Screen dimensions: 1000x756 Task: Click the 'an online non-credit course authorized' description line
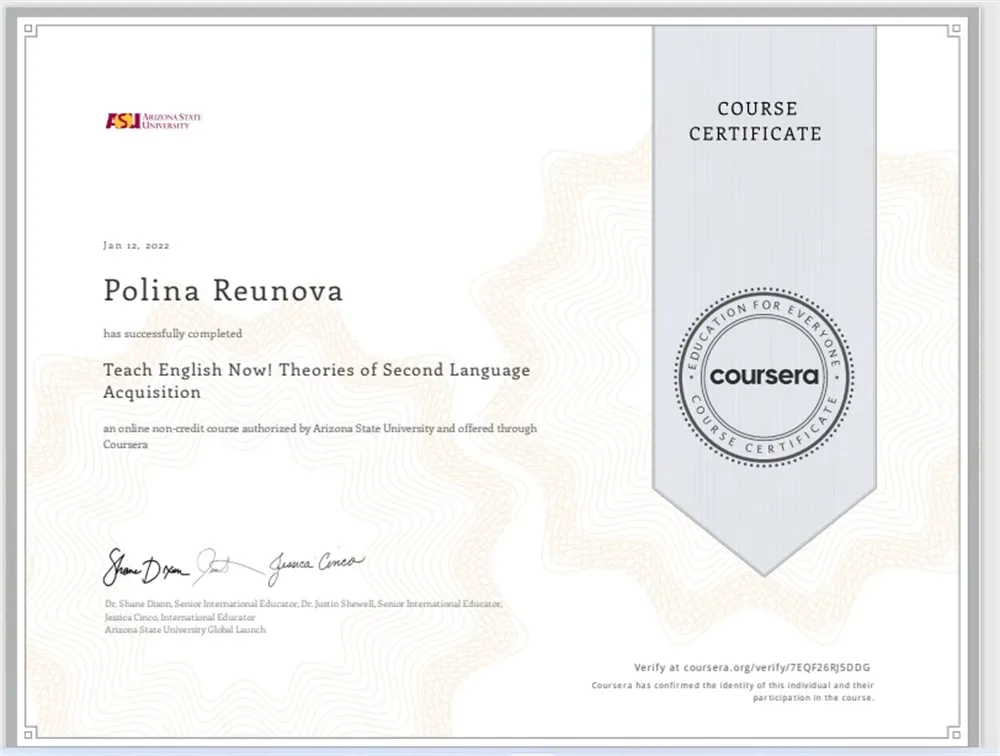320,429
